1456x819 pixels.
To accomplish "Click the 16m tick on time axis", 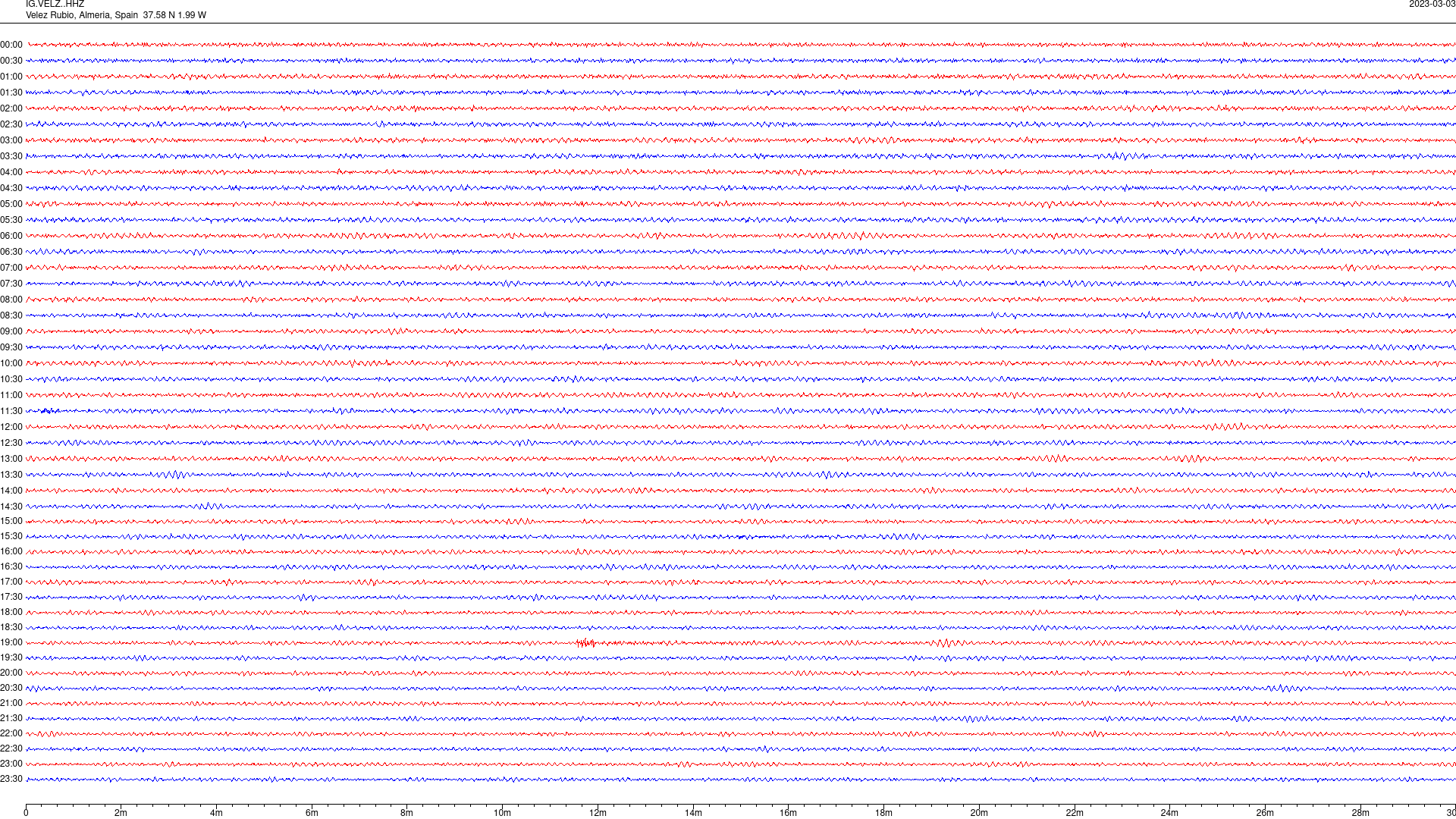I will point(788,813).
